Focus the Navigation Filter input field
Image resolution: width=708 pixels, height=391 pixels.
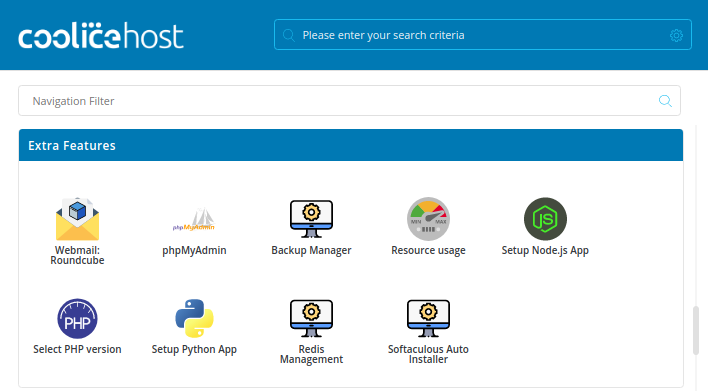pos(349,101)
